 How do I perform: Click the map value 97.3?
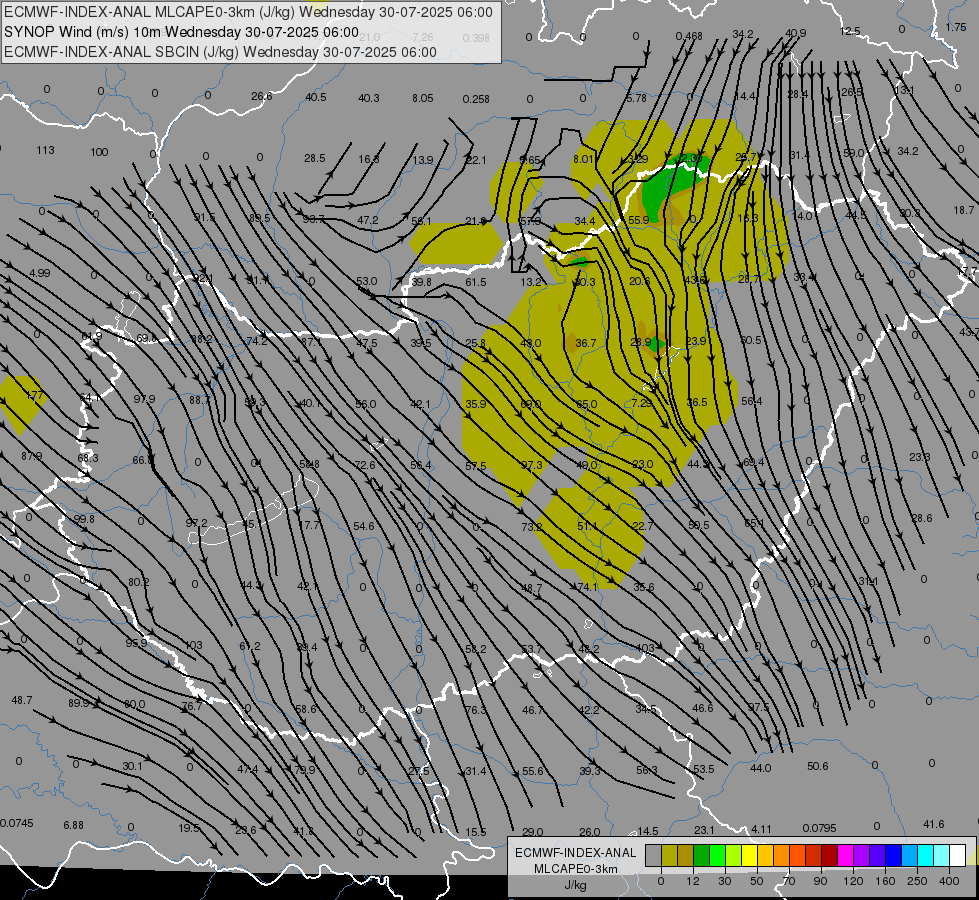(x=531, y=465)
